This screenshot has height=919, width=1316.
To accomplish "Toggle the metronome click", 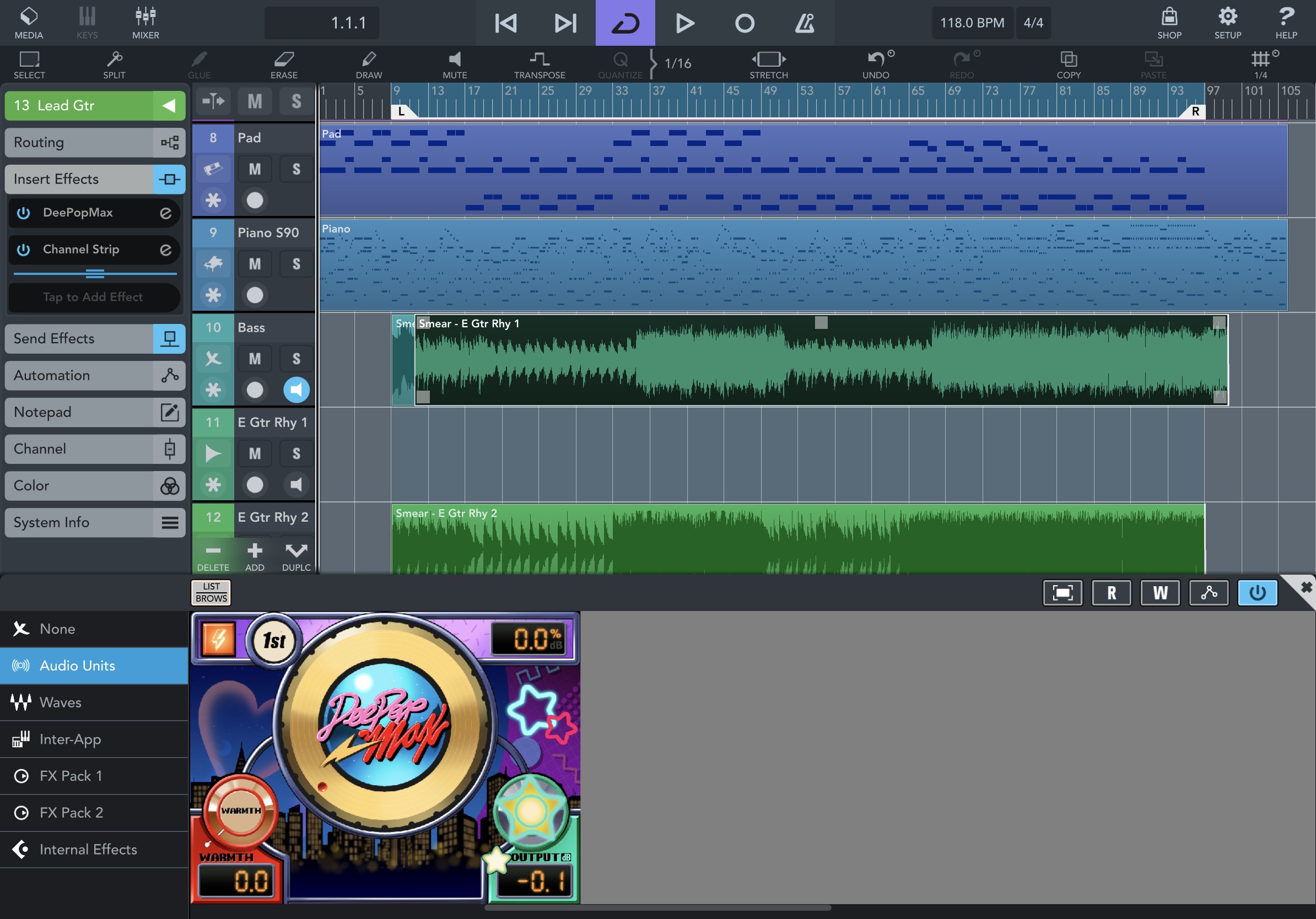I will [804, 23].
